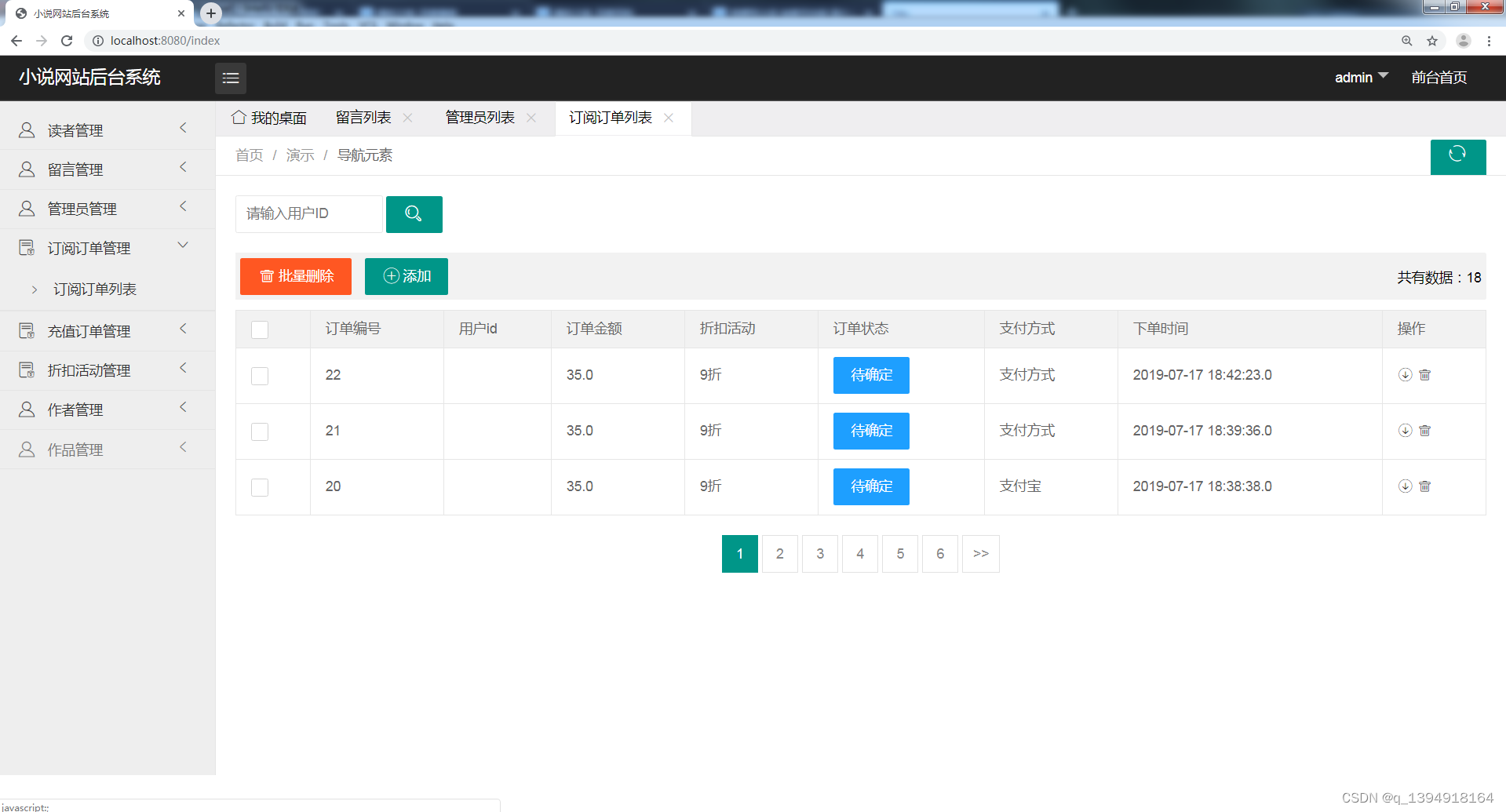Close the 管理员列表 tab
1506x812 pixels.
[x=531, y=118]
